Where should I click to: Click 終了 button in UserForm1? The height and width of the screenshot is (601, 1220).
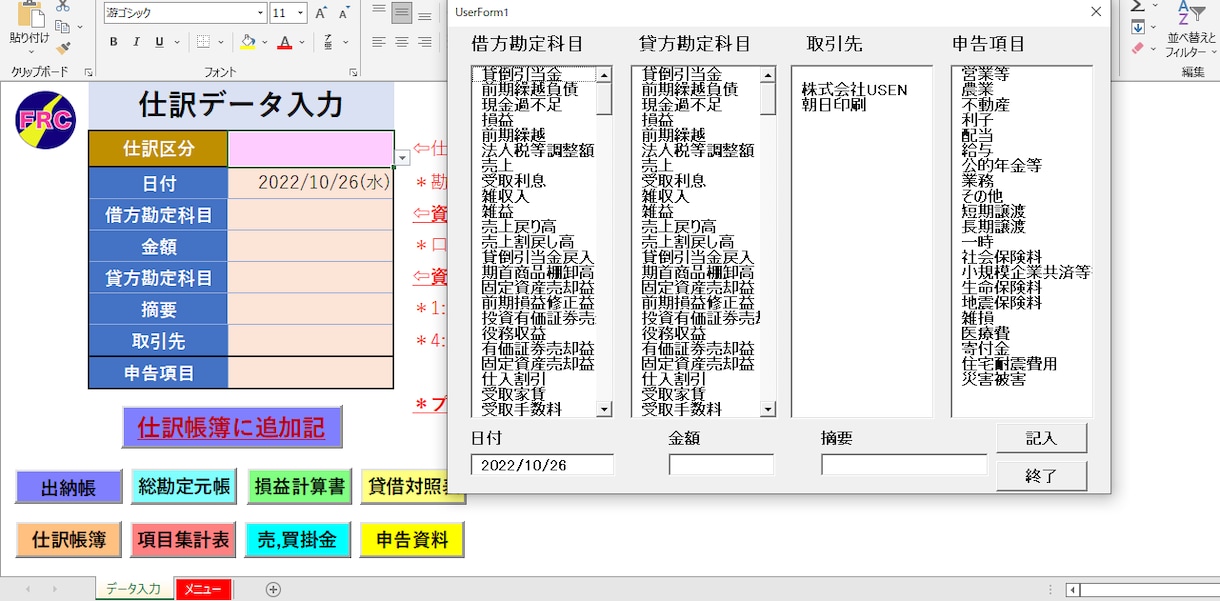pyautogui.click(x=1041, y=476)
